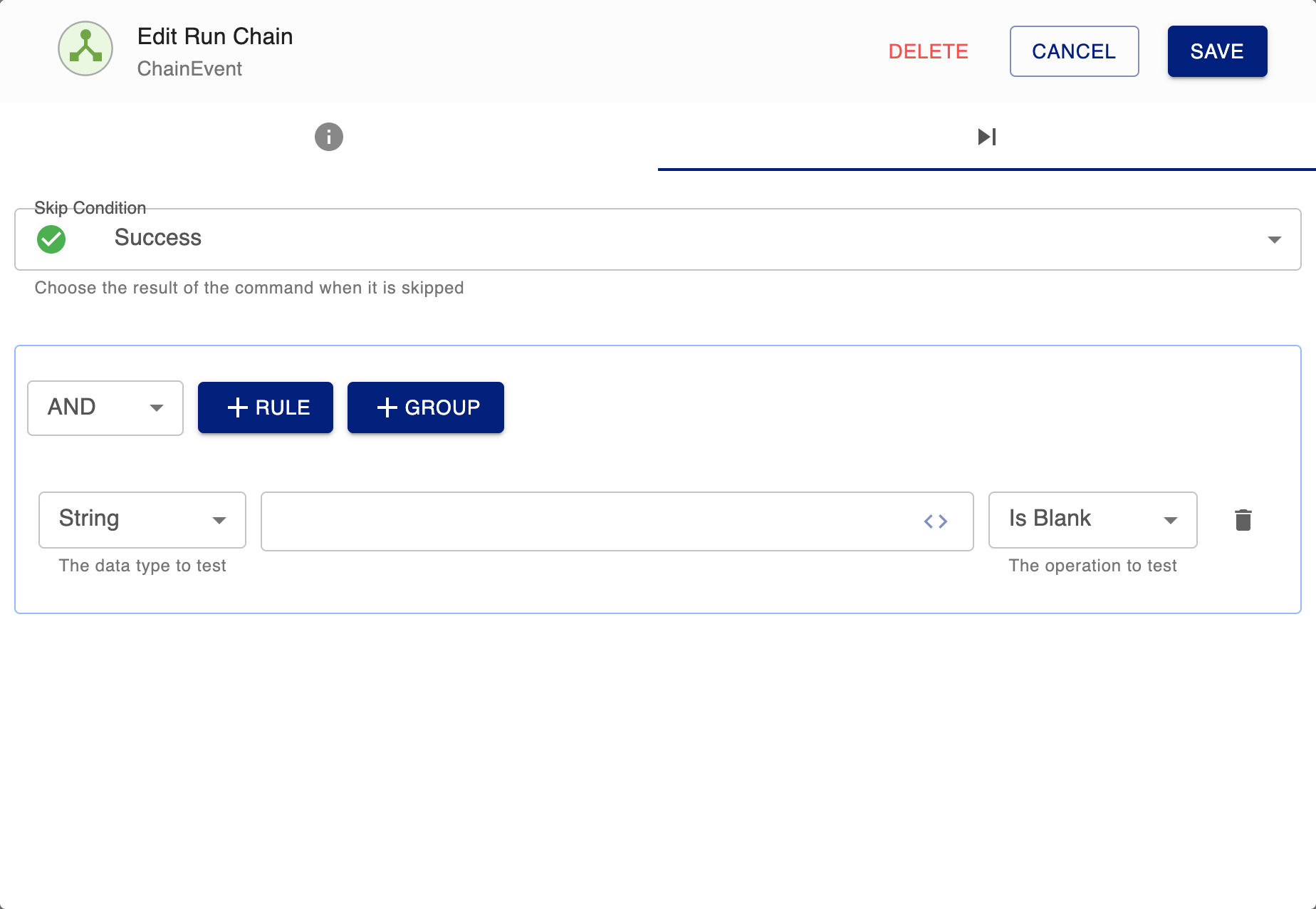Remove the rule using the trash icon
Image resolution: width=1316 pixels, height=909 pixels.
(1243, 520)
